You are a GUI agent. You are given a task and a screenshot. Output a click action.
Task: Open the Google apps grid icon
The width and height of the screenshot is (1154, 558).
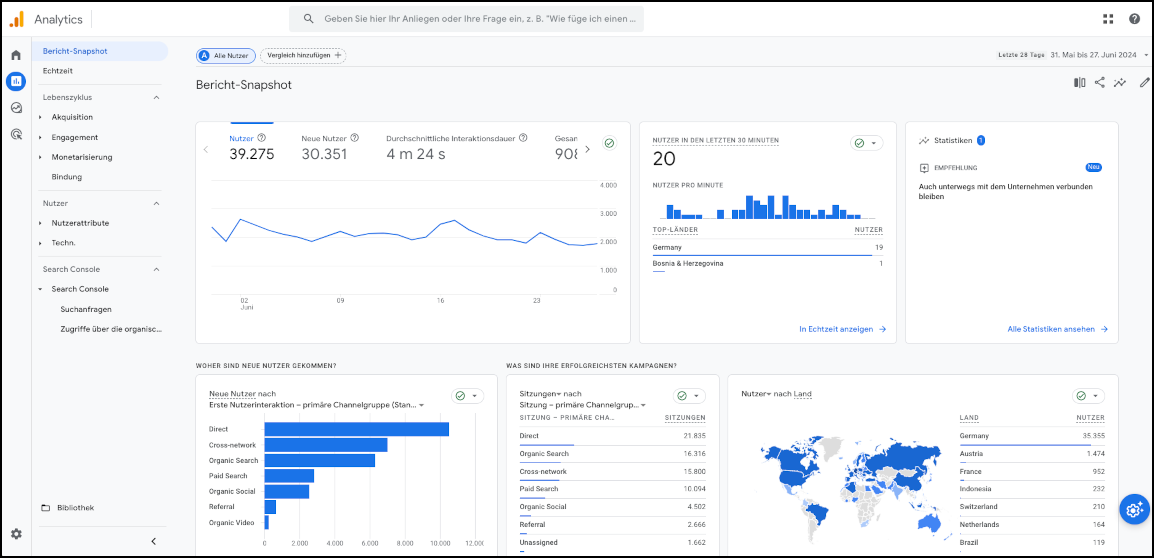tap(1108, 19)
